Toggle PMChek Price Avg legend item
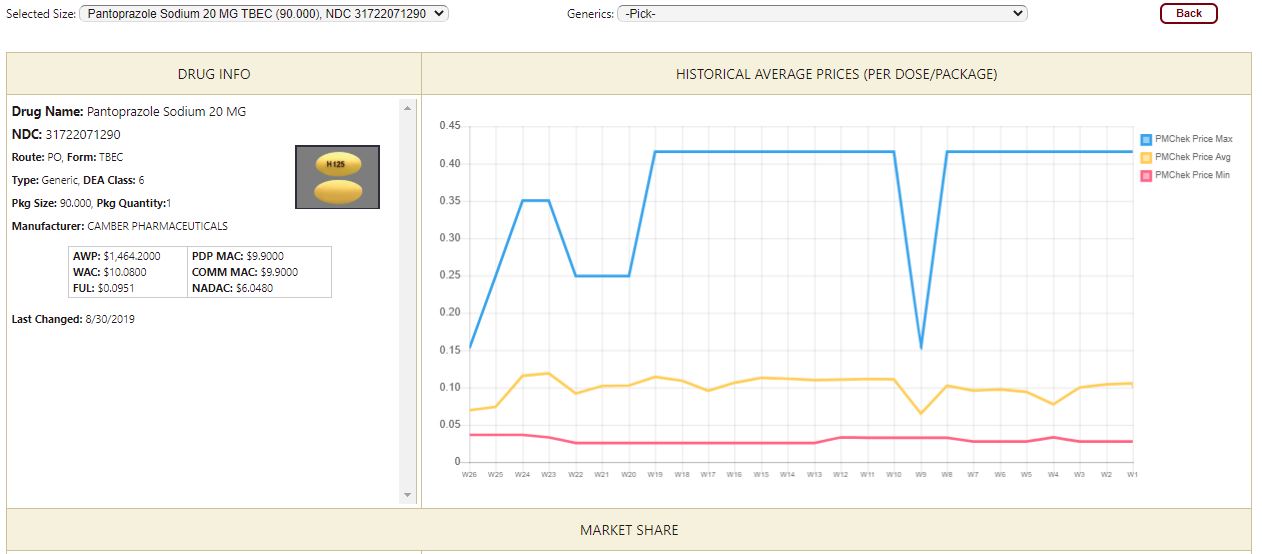1262x554 pixels. pyautogui.click(x=1192, y=157)
